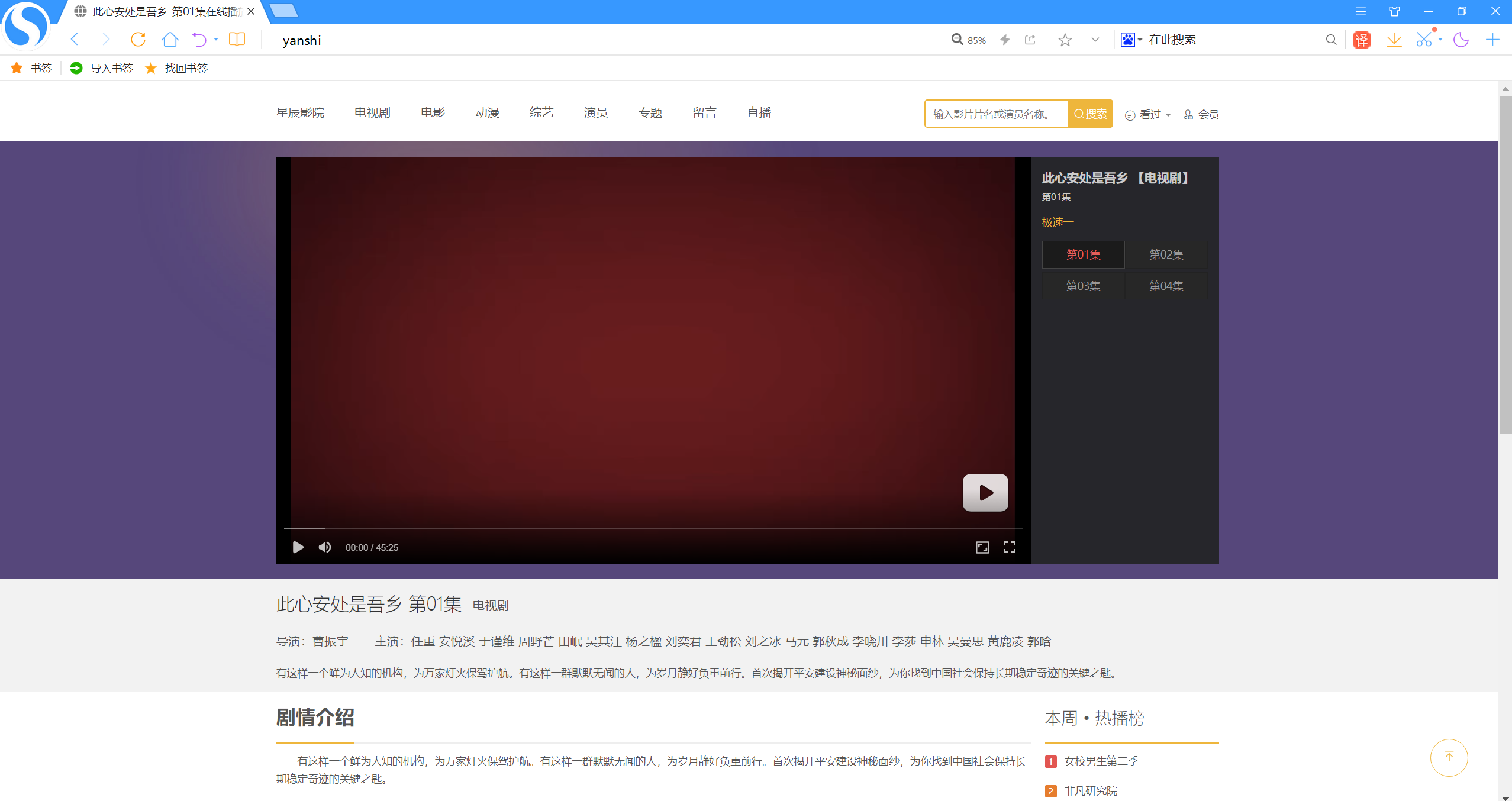Image resolution: width=1512 pixels, height=801 pixels.
Task: Open the red translate icon
Action: tap(1362, 40)
